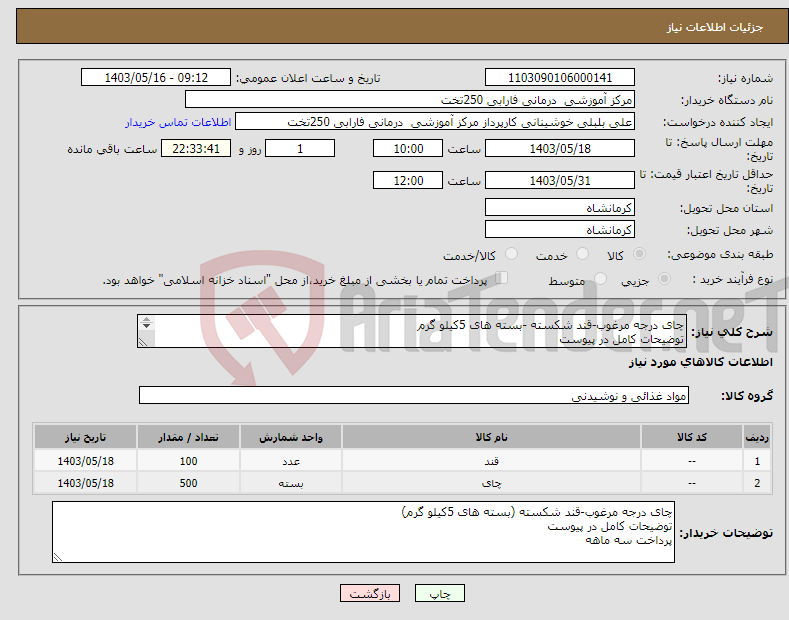The height and width of the screenshot is (620, 789).
Task: Click delivery province field کرمانشاه
Action: point(560,207)
